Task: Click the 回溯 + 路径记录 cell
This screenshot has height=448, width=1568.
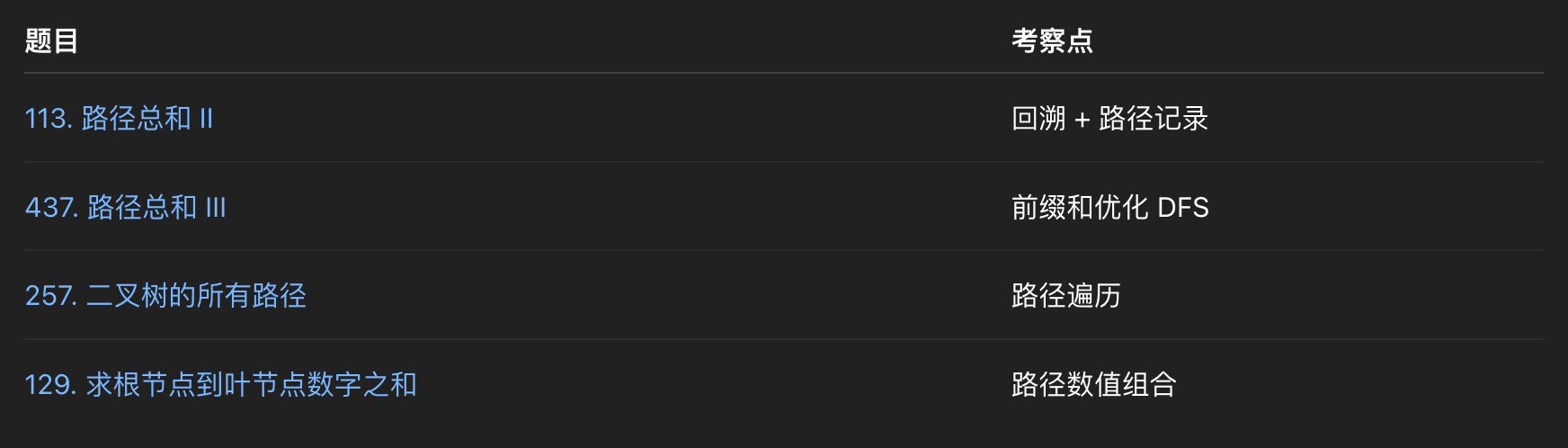Action: click(x=1109, y=118)
